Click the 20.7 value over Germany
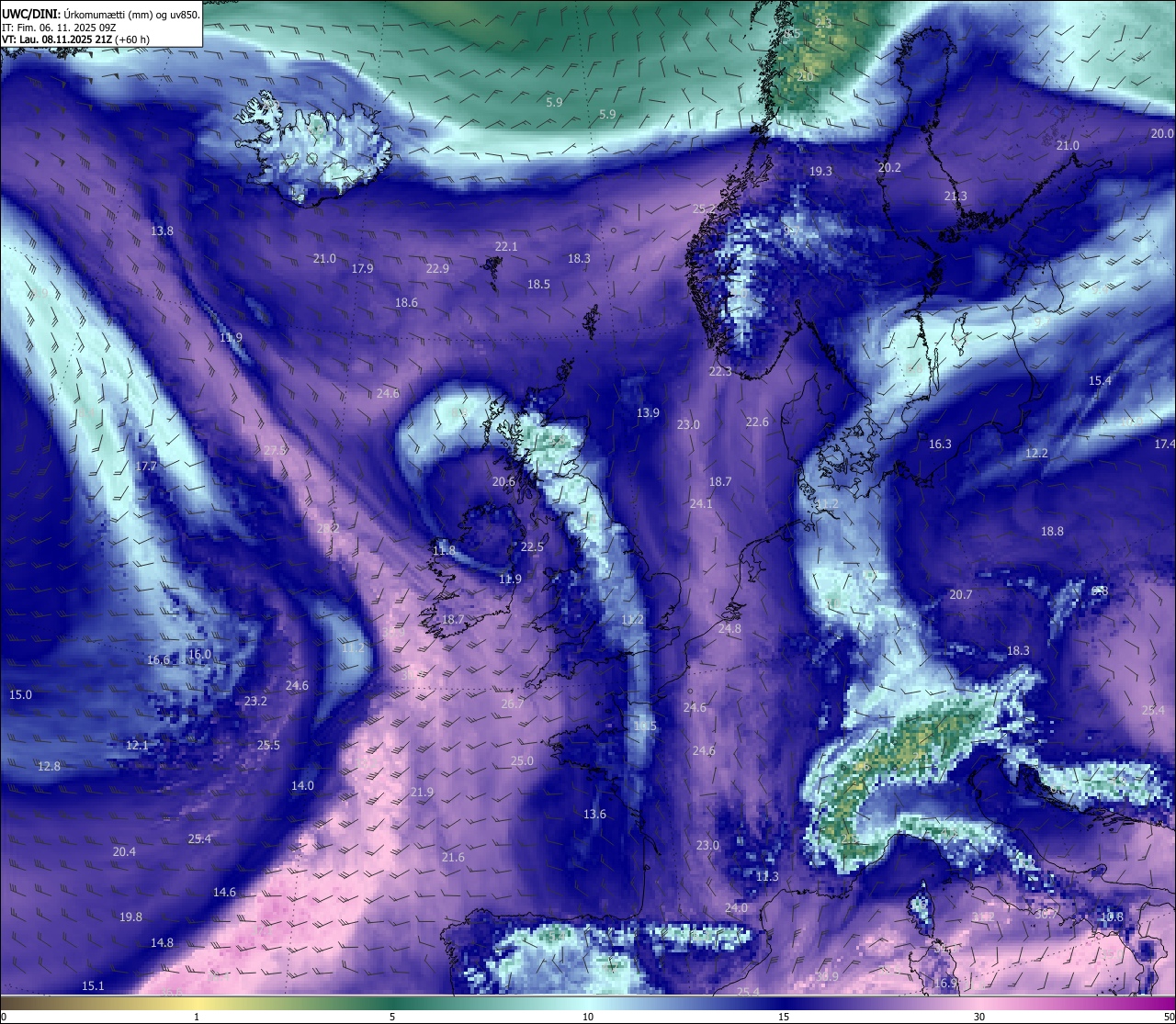Viewport: 1176px width, 1024px height. (x=960, y=595)
